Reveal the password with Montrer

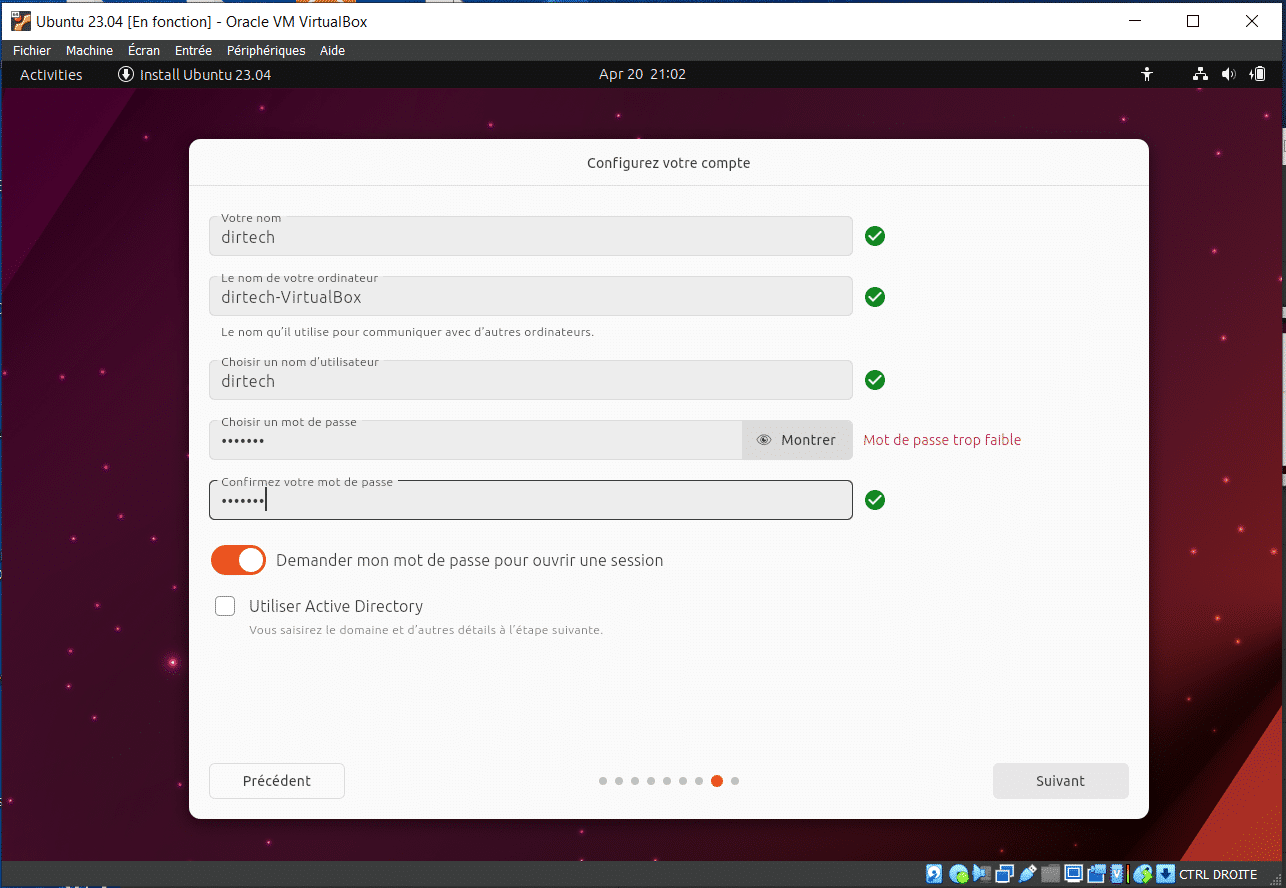click(797, 440)
